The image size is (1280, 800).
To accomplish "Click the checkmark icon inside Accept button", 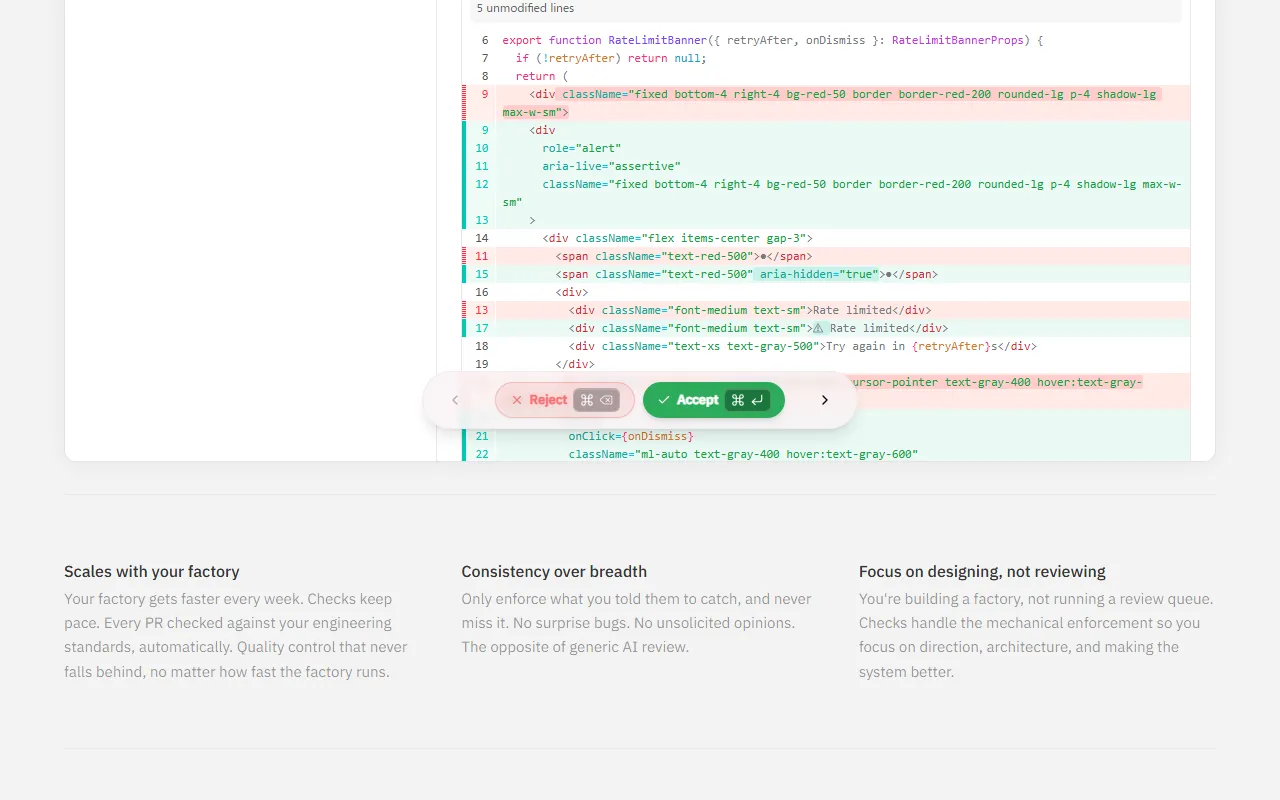I will (x=664, y=400).
